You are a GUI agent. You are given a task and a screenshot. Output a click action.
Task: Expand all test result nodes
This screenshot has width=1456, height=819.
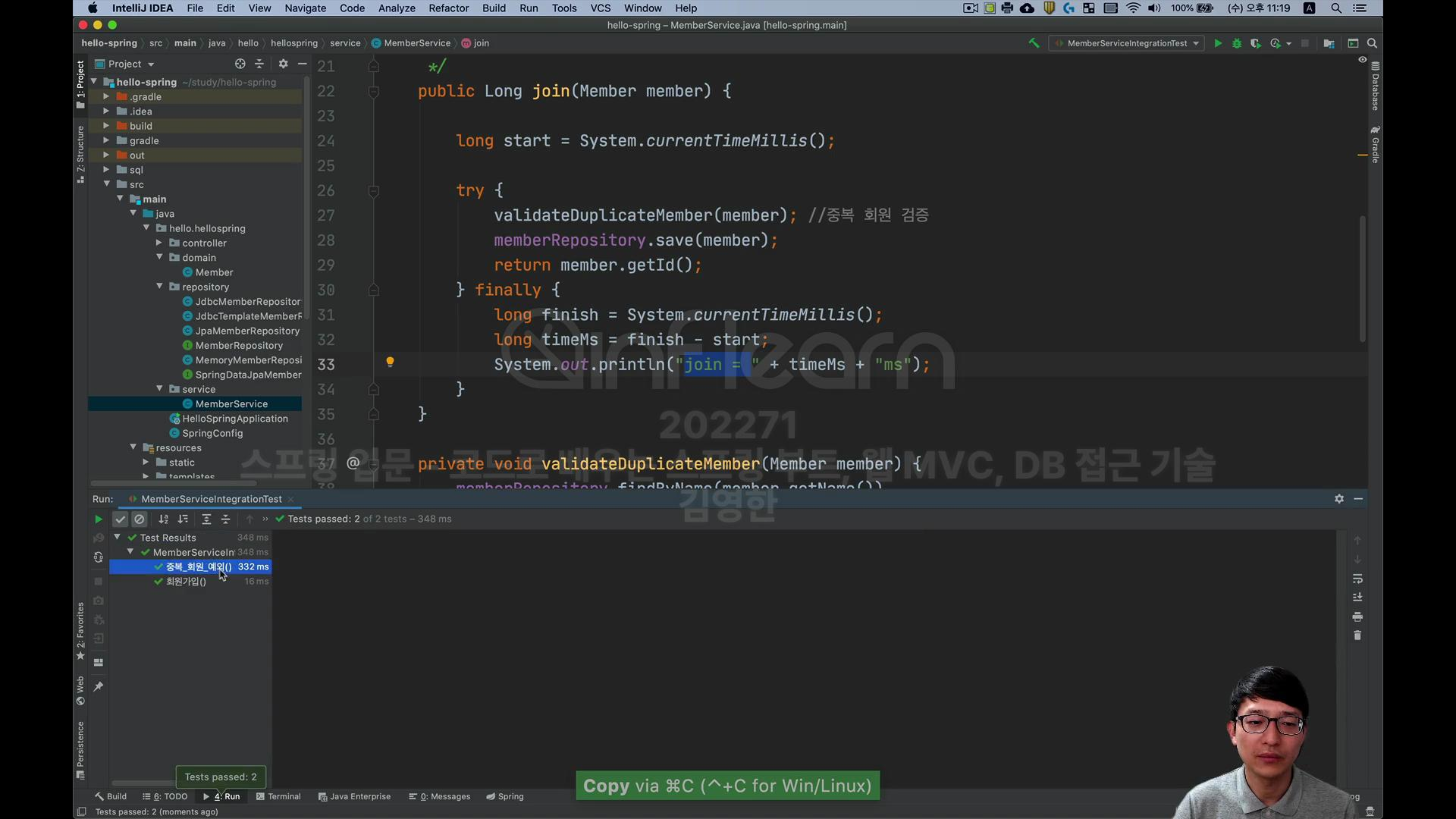206,519
